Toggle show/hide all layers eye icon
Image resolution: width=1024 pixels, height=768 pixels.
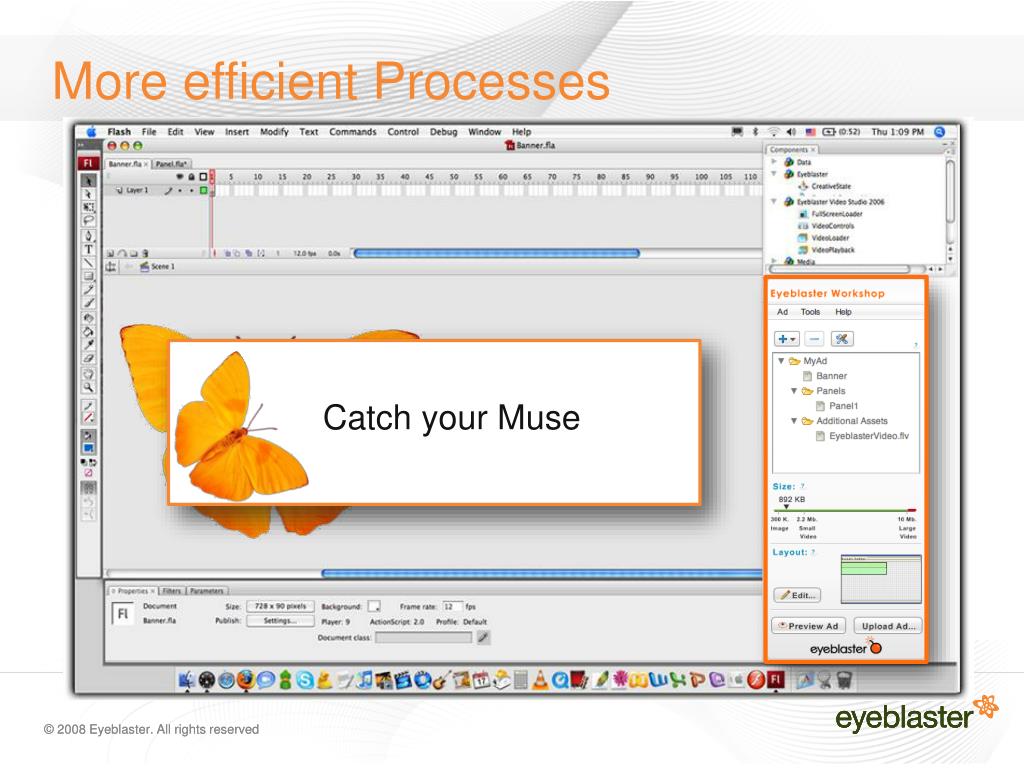[x=180, y=176]
